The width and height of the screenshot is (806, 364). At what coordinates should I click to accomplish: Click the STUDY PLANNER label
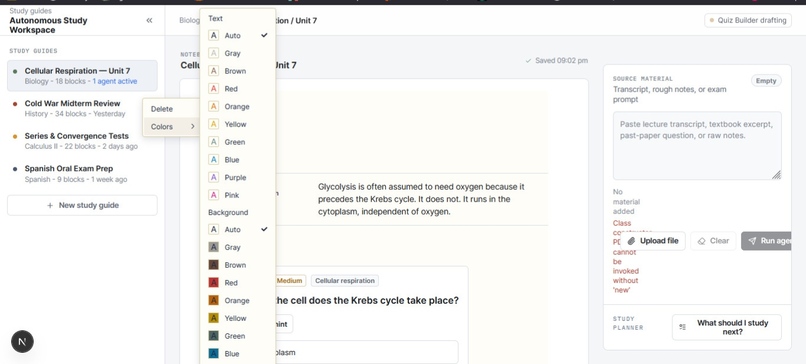pos(628,323)
